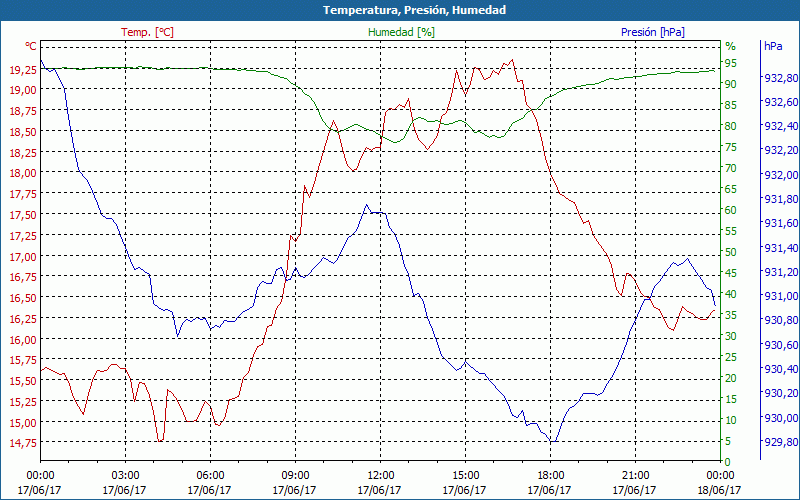Select the red 'Temp. [°C]' legend label

(147, 32)
